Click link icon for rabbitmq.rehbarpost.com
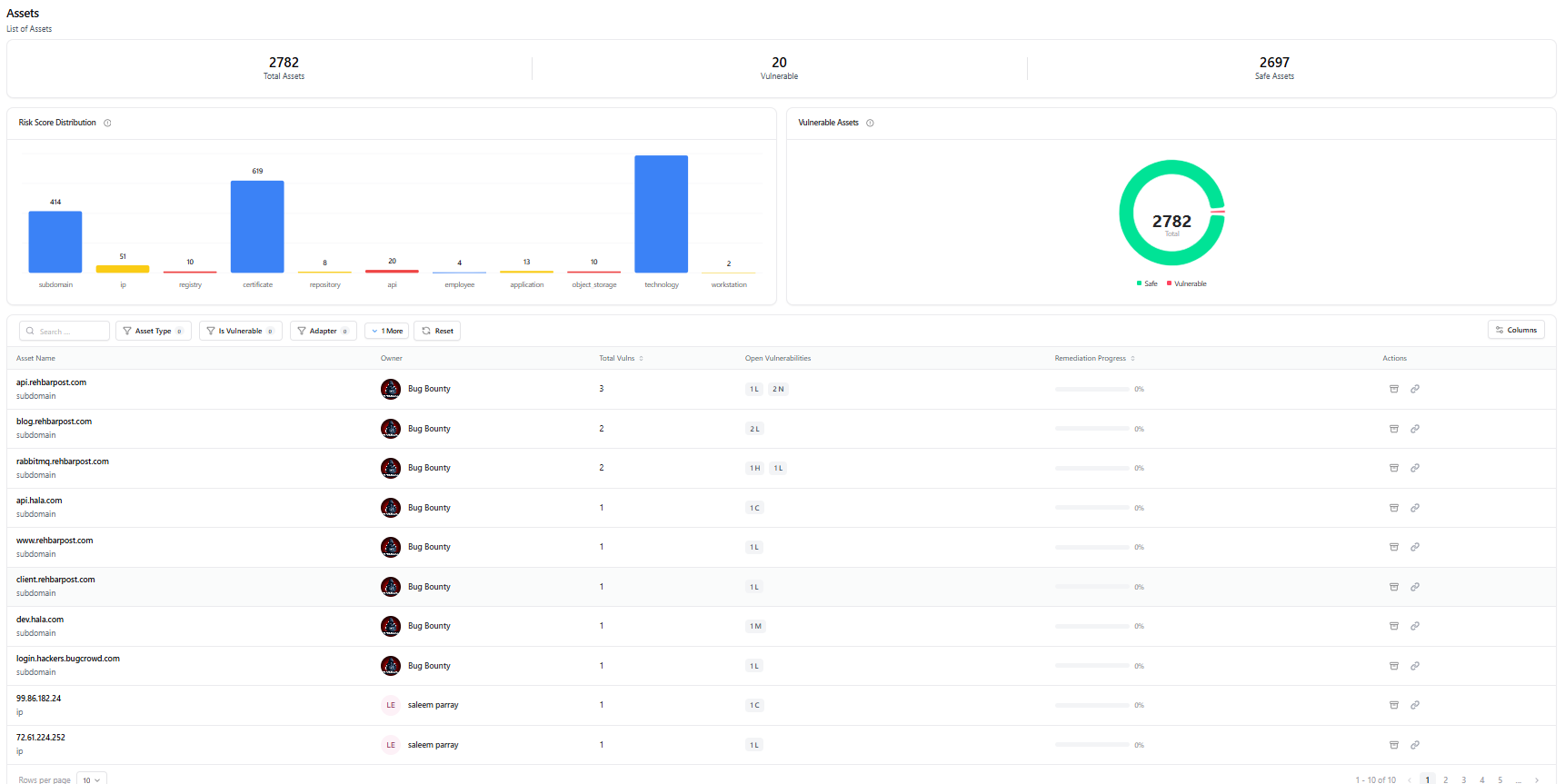The width and height of the screenshot is (1565, 784). tap(1414, 468)
